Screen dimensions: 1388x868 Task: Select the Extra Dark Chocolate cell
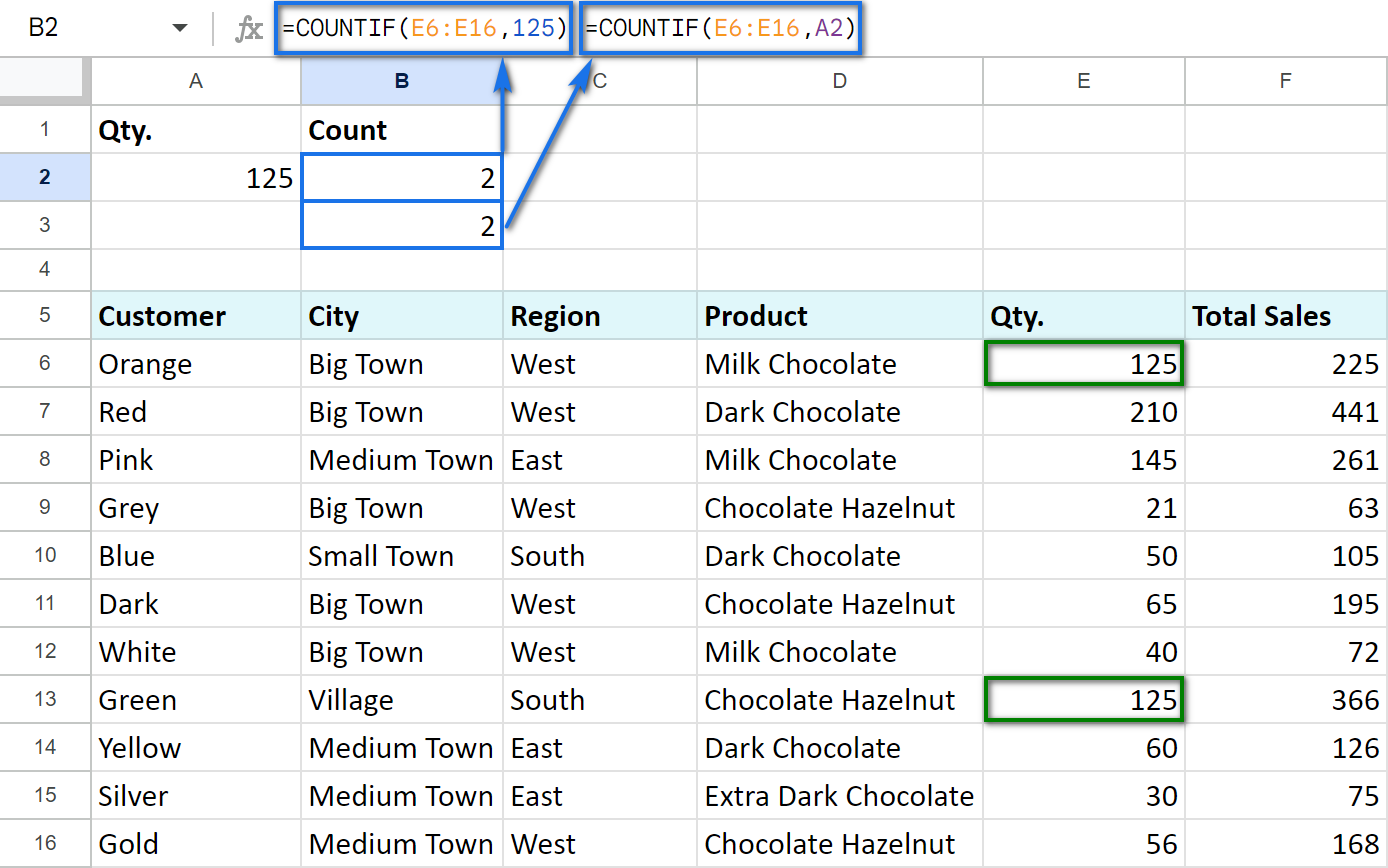839,795
